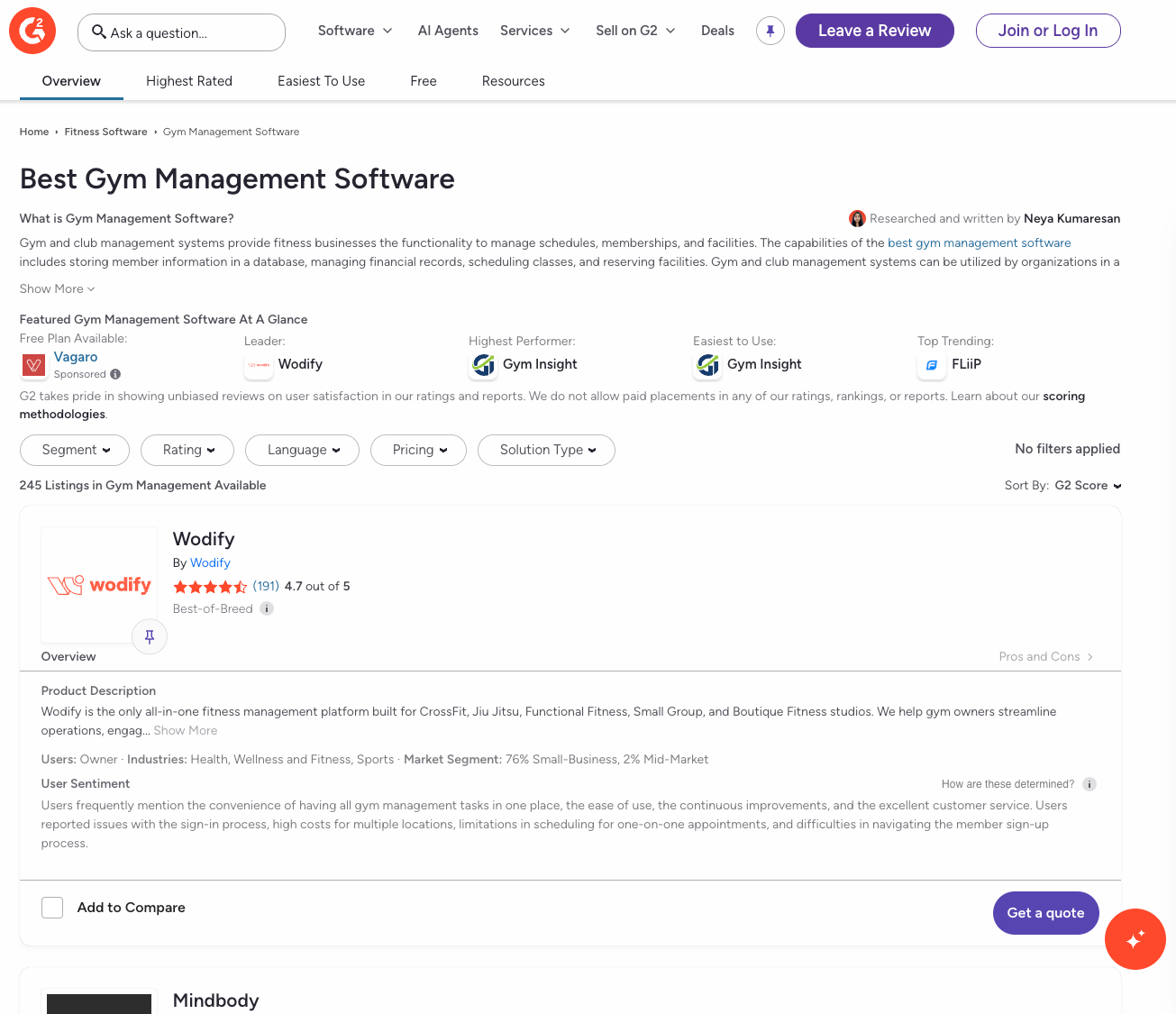Switch to the Easiest To Use tab
This screenshot has height=1014, width=1176.
(321, 81)
